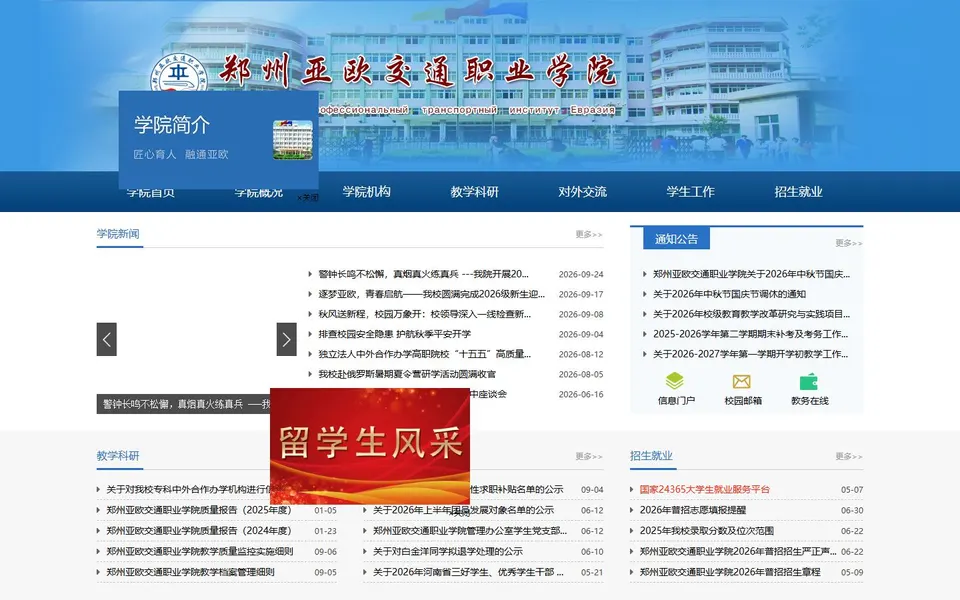The width and height of the screenshot is (960, 600).
Task: Open 郑州亚欧交通职业学院2026年普招招生严正声明
Action: pos(738,552)
